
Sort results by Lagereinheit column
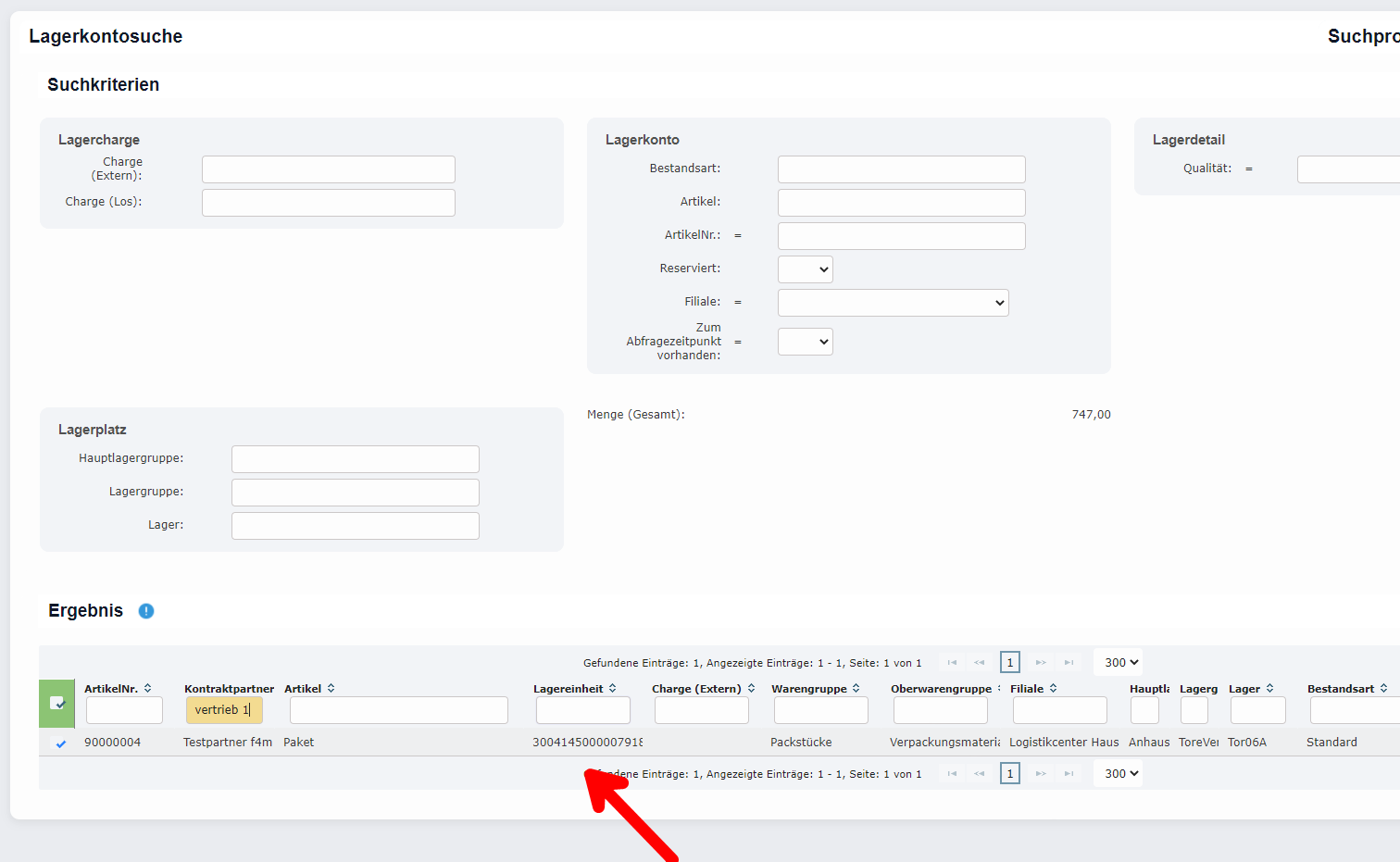click(613, 688)
